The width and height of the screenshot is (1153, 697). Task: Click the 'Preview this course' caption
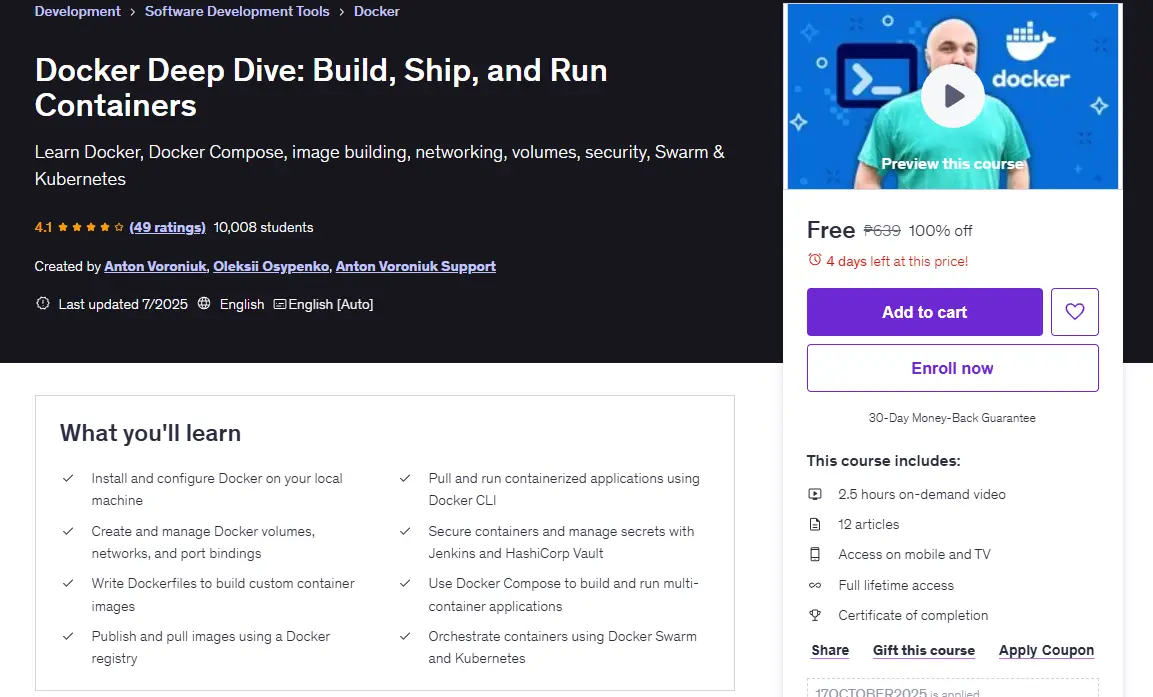coord(952,164)
